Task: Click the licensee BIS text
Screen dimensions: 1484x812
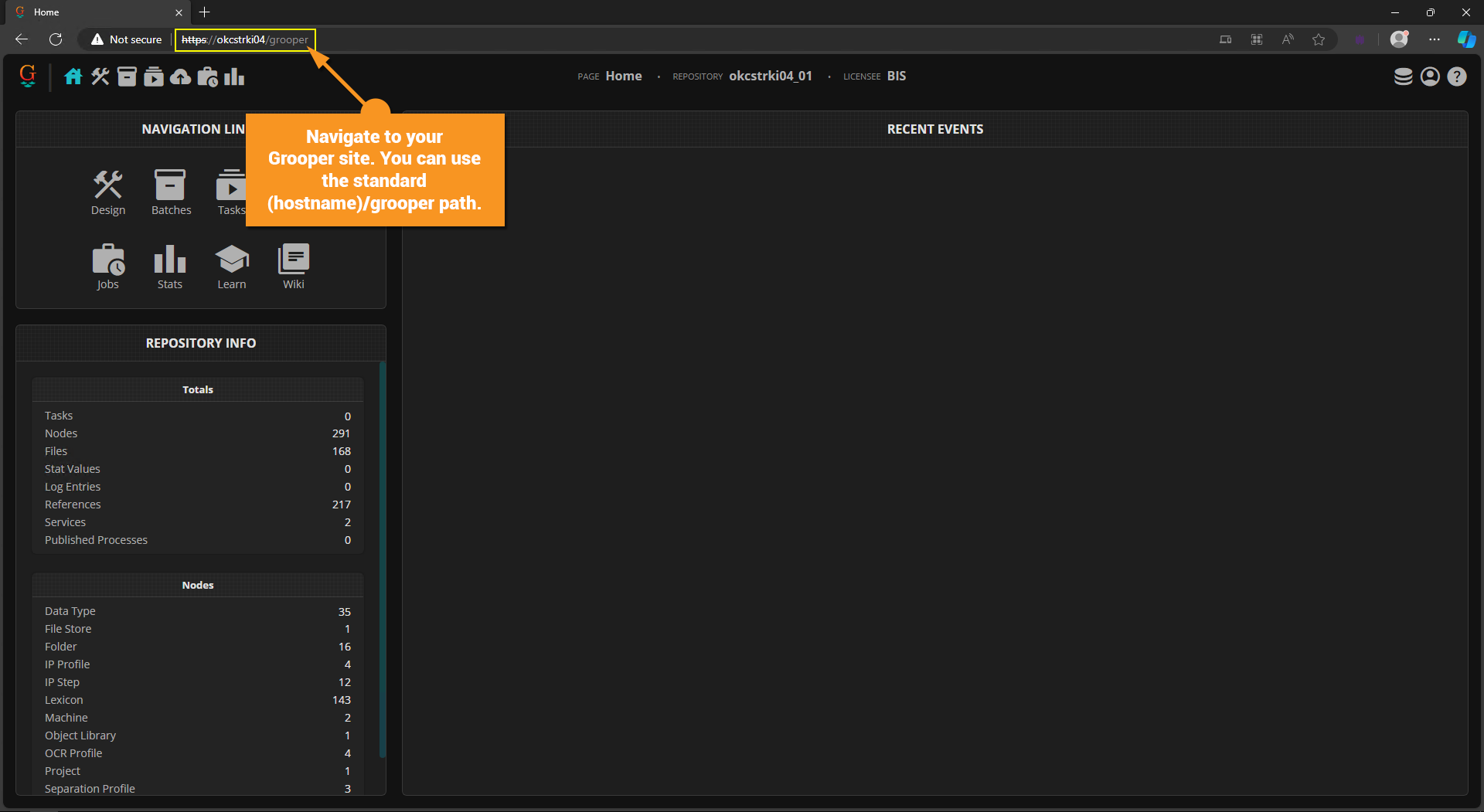Action: pos(897,76)
